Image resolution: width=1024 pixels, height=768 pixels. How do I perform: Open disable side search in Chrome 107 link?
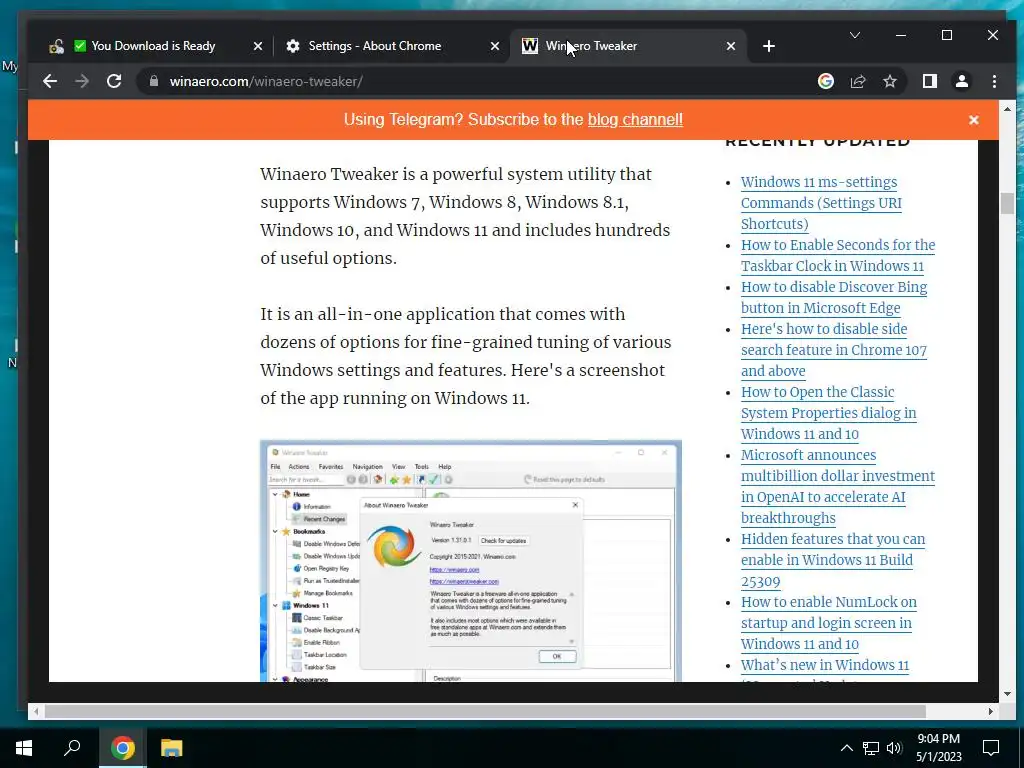tap(834, 350)
